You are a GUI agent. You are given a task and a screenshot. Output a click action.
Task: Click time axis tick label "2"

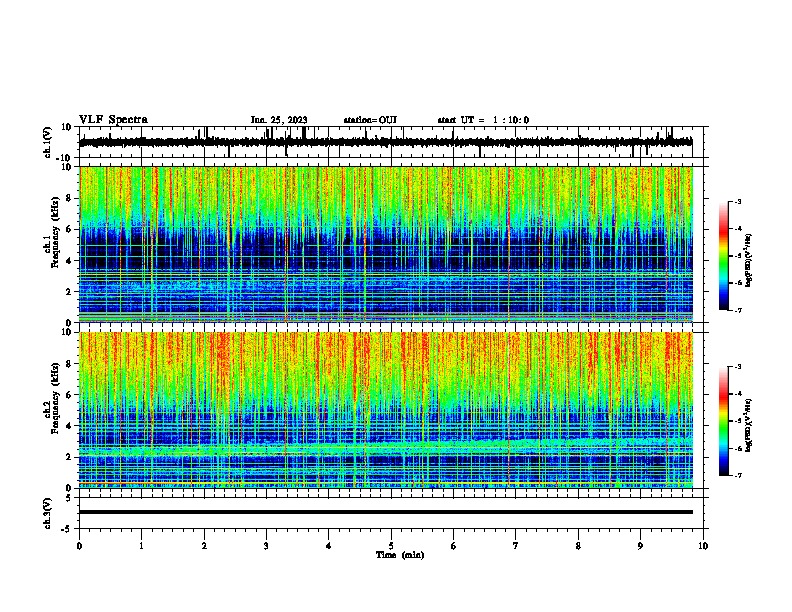coord(204,546)
